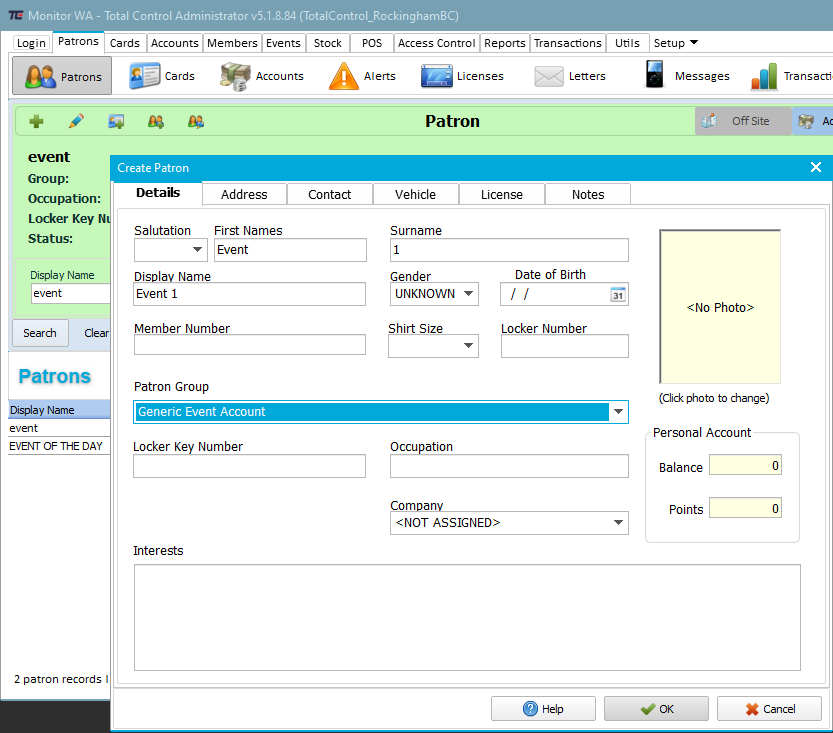This screenshot has height=733, width=833.
Task: Expand the Salutation dropdown
Action: click(x=197, y=250)
